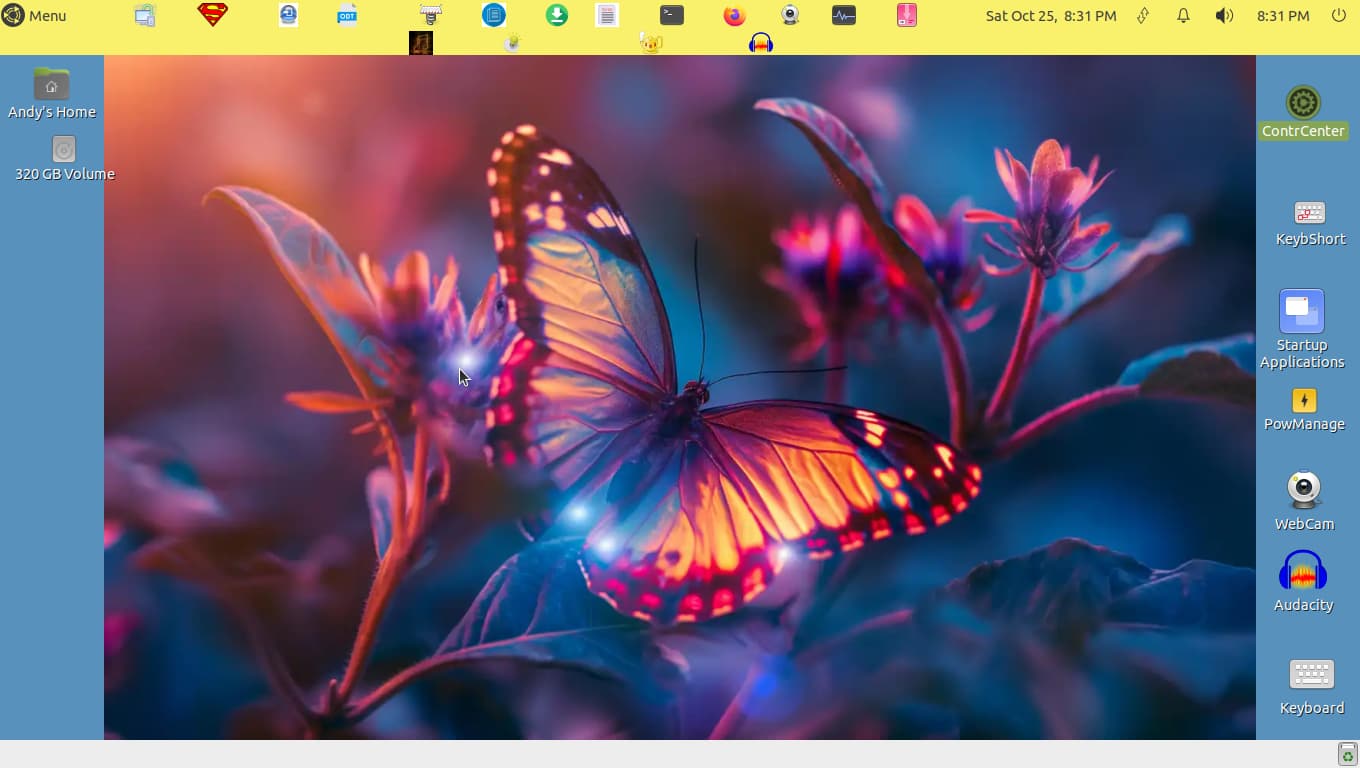Open the Andy's Home folder
The height and width of the screenshot is (768, 1360).
pos(52,85)
